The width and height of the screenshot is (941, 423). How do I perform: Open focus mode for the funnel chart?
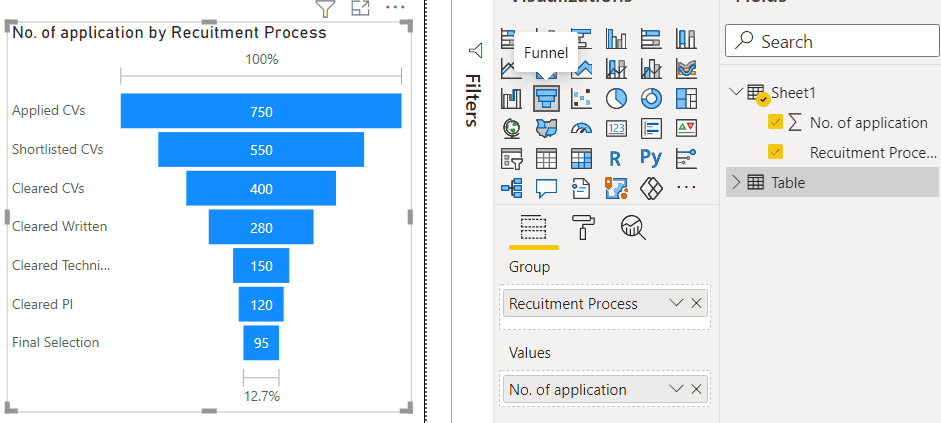pyautogui.click(x=360, y=8)
